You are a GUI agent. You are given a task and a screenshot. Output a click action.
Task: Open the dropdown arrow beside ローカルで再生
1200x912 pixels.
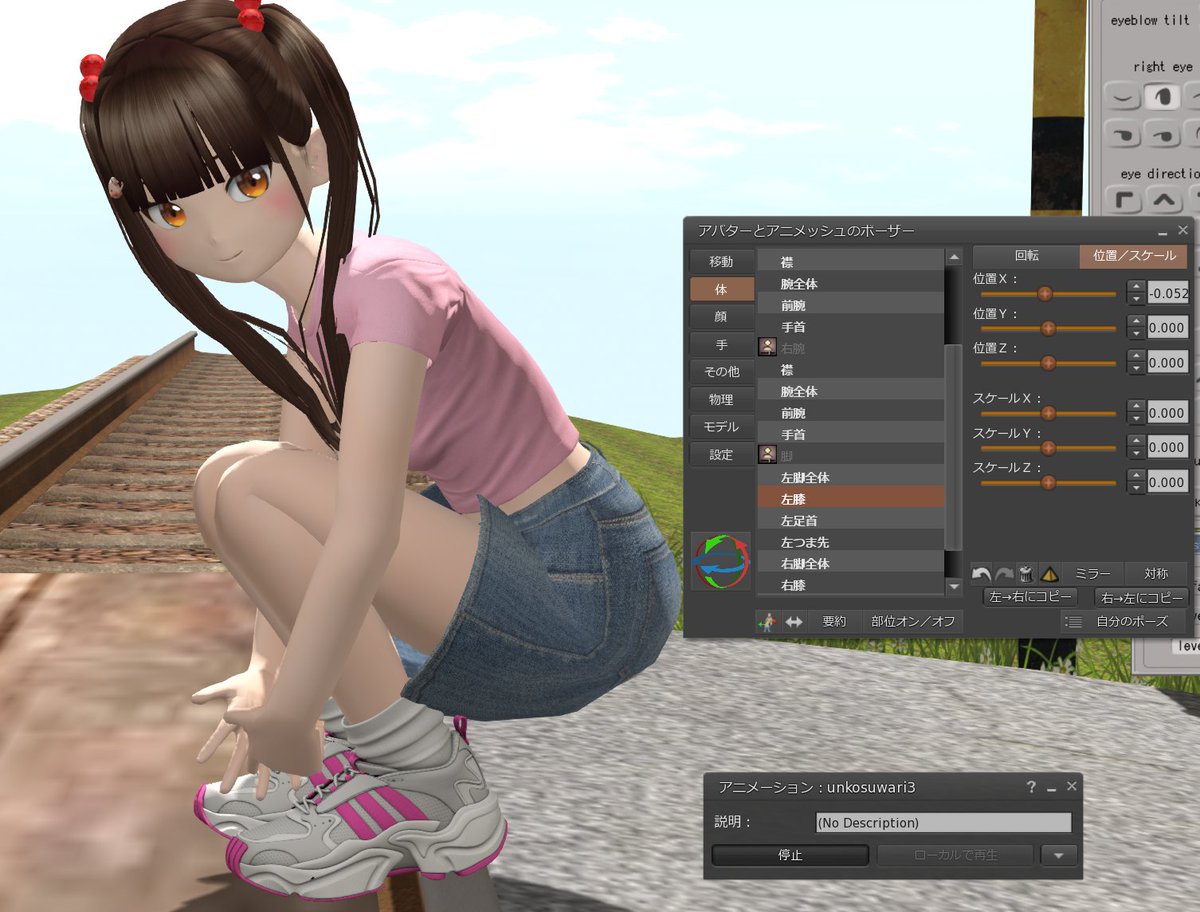[x=1059, y=856]
